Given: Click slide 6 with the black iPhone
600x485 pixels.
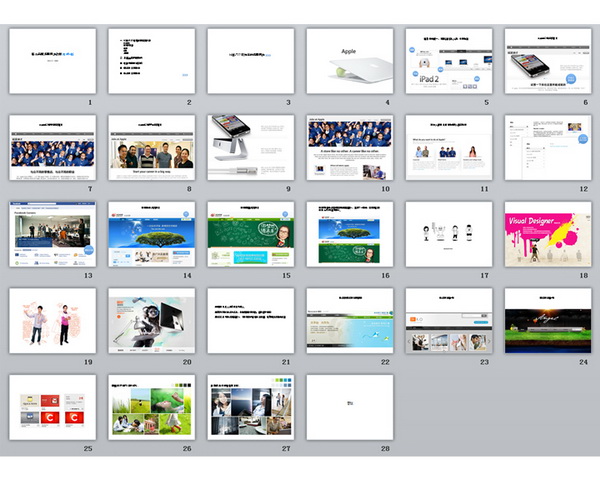Looking at the screenshot, I should coord(547,60).
